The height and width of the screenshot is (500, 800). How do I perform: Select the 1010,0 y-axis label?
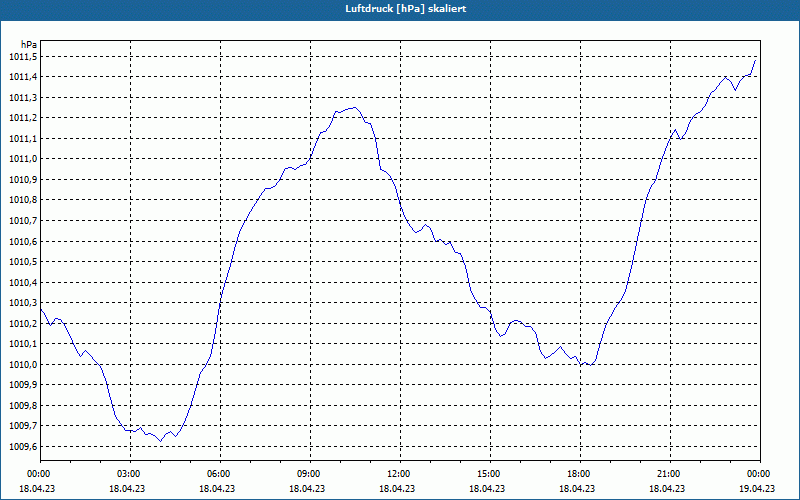click(23, 364)
